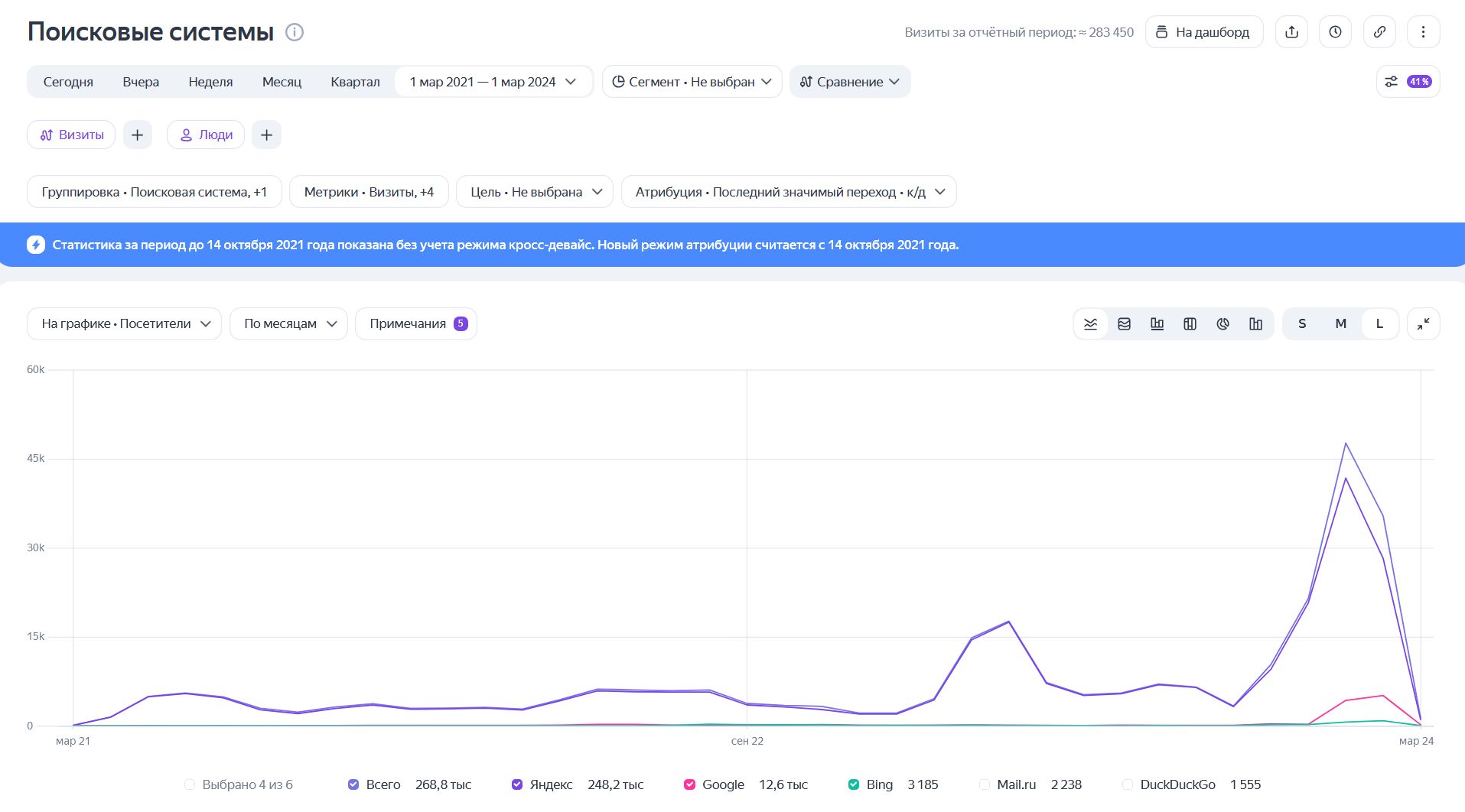The height and width of the screenshot is (812, 1465).
Task: Open the sampling accuracy 41% settings
Action: click(x=1408, y=82)
